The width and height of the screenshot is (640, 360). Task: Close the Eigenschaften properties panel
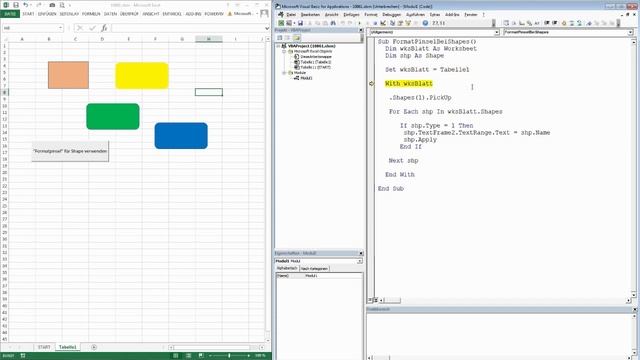pyautogui.click(x=361, y=253)
